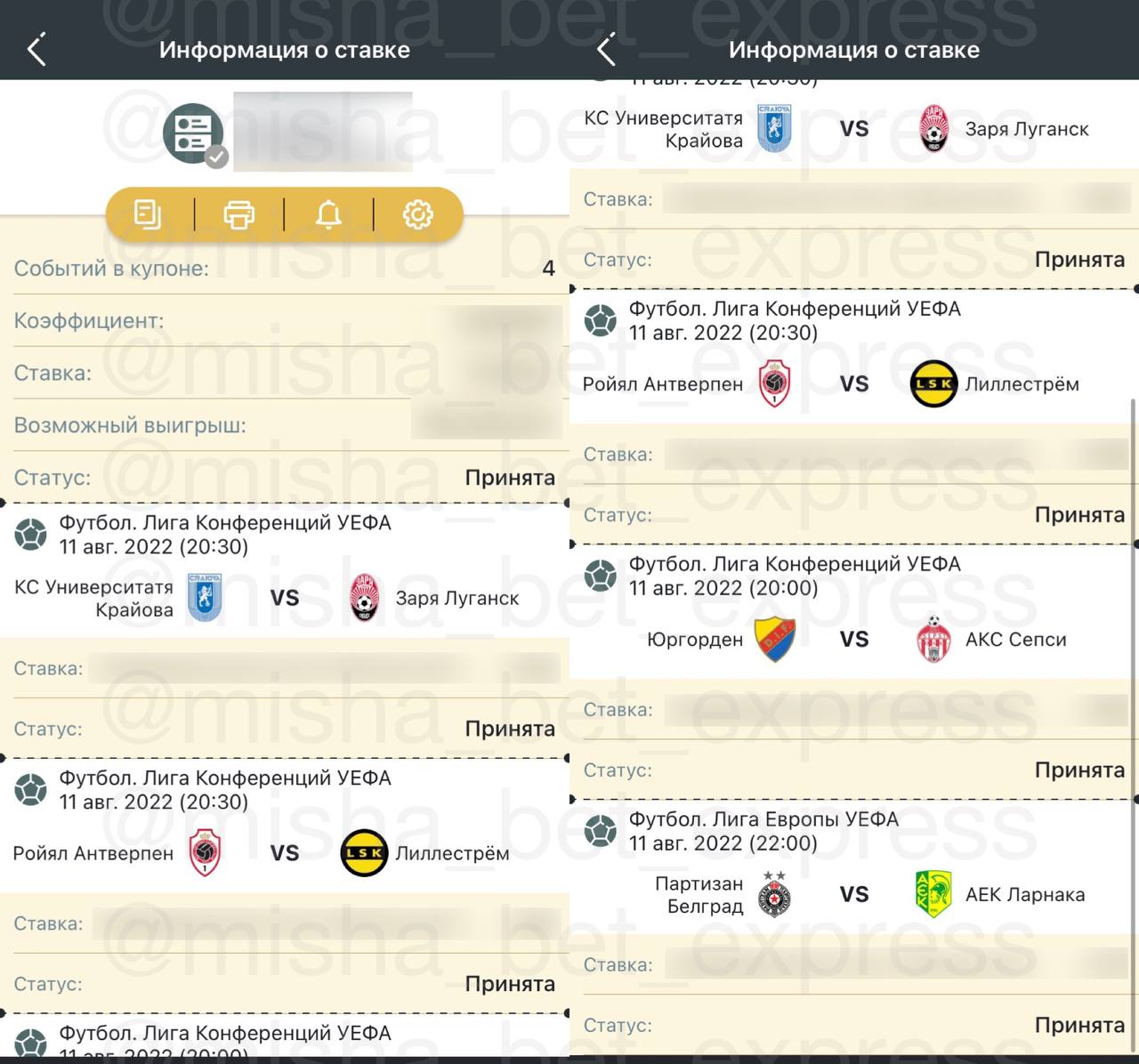Go back using left panel arrow
Screen dimensions: 1139x1064
36,50
